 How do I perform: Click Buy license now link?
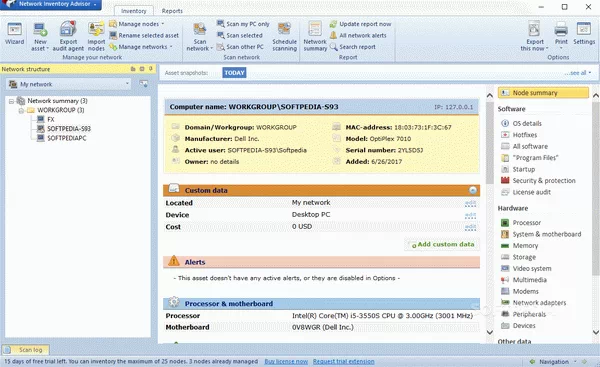[x=286, y=361]
